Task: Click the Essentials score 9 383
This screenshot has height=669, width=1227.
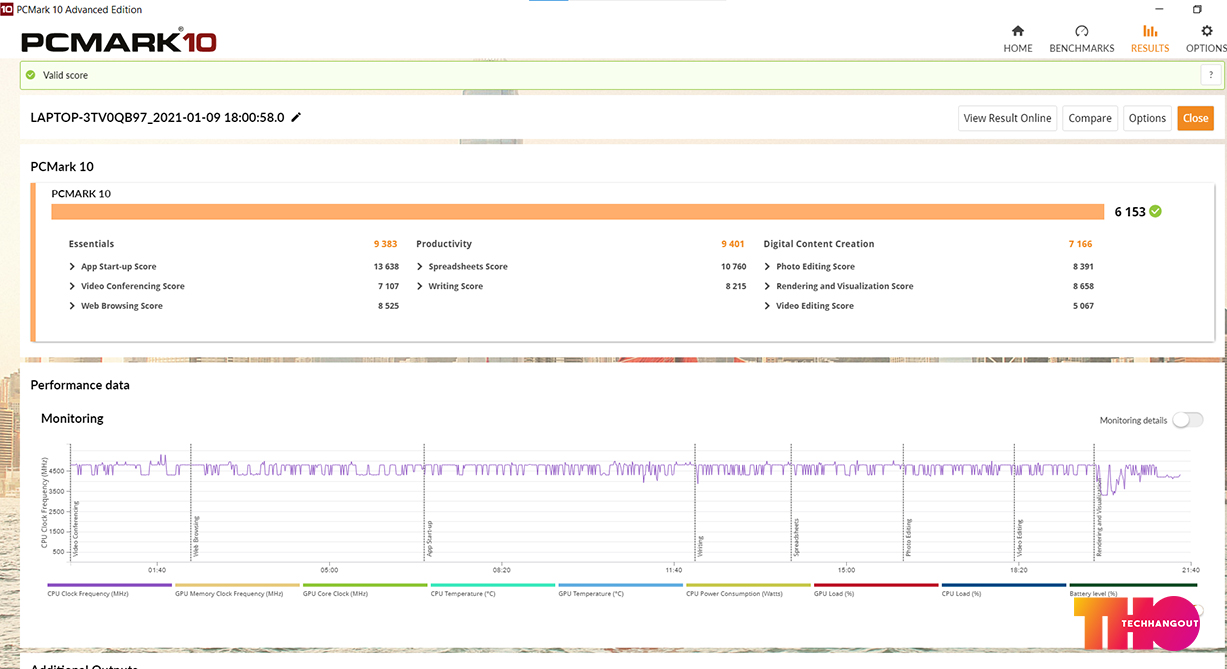Action: pyautogui.click(x=386, y=244)
